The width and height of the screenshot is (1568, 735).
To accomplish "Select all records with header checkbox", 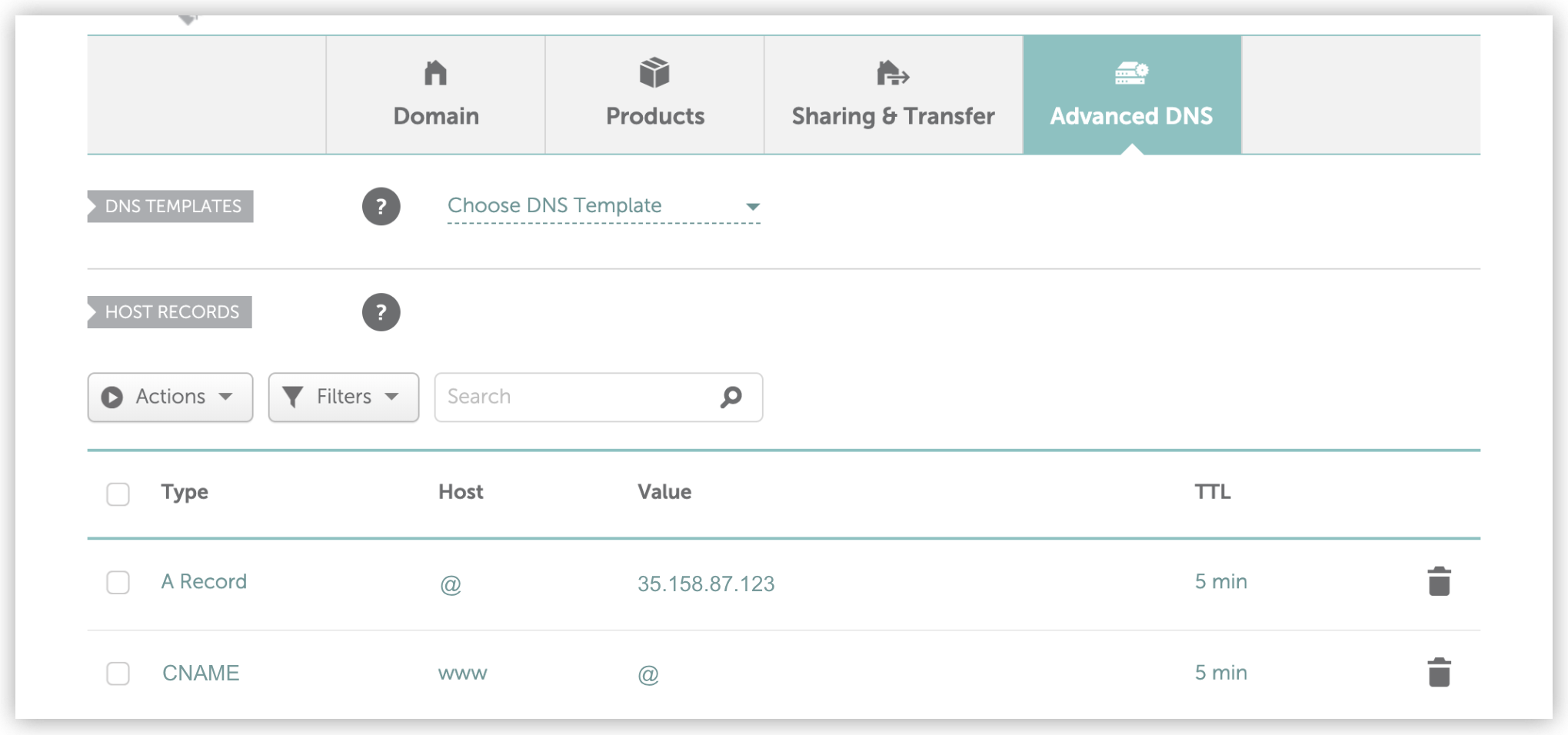I will point(118,494).
